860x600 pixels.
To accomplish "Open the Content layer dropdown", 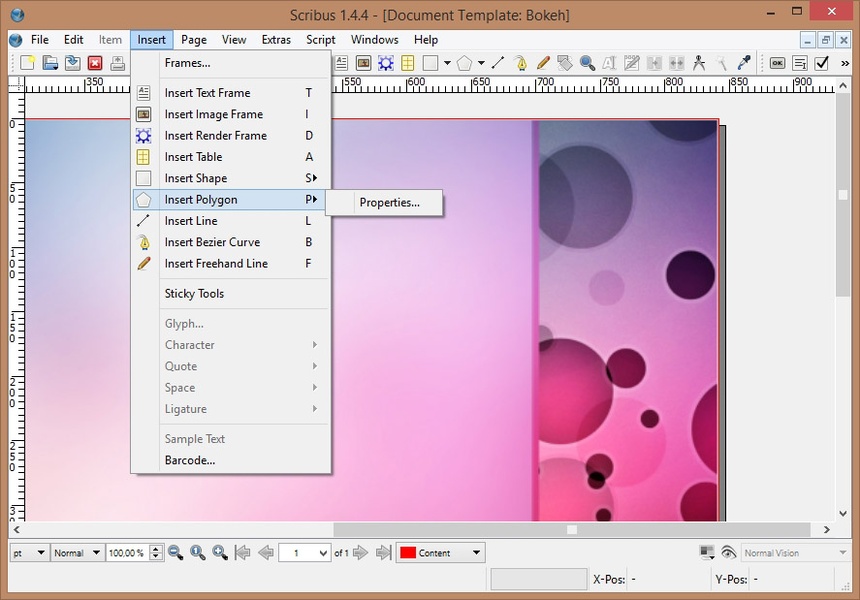I will (x=440, y=553).
